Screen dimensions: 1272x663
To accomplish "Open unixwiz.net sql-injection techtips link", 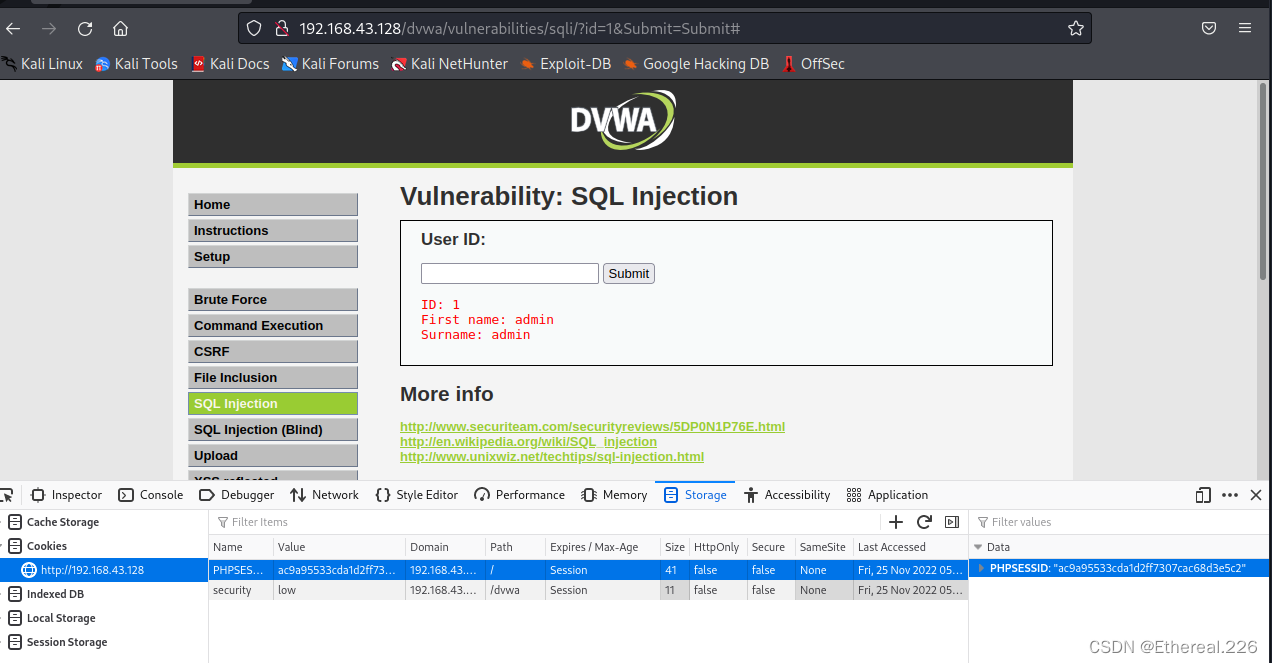I will tap(552, 456).
